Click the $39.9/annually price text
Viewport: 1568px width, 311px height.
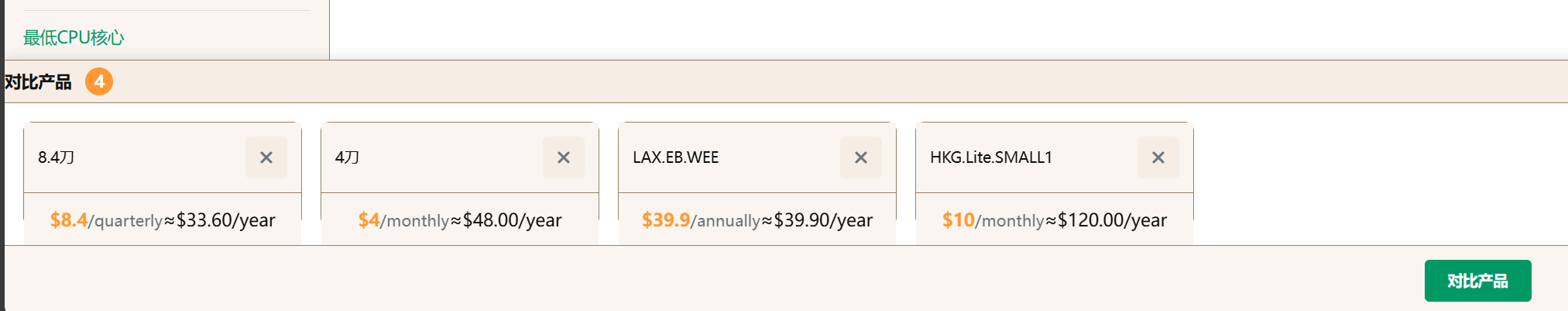click(x=702, y=220)
